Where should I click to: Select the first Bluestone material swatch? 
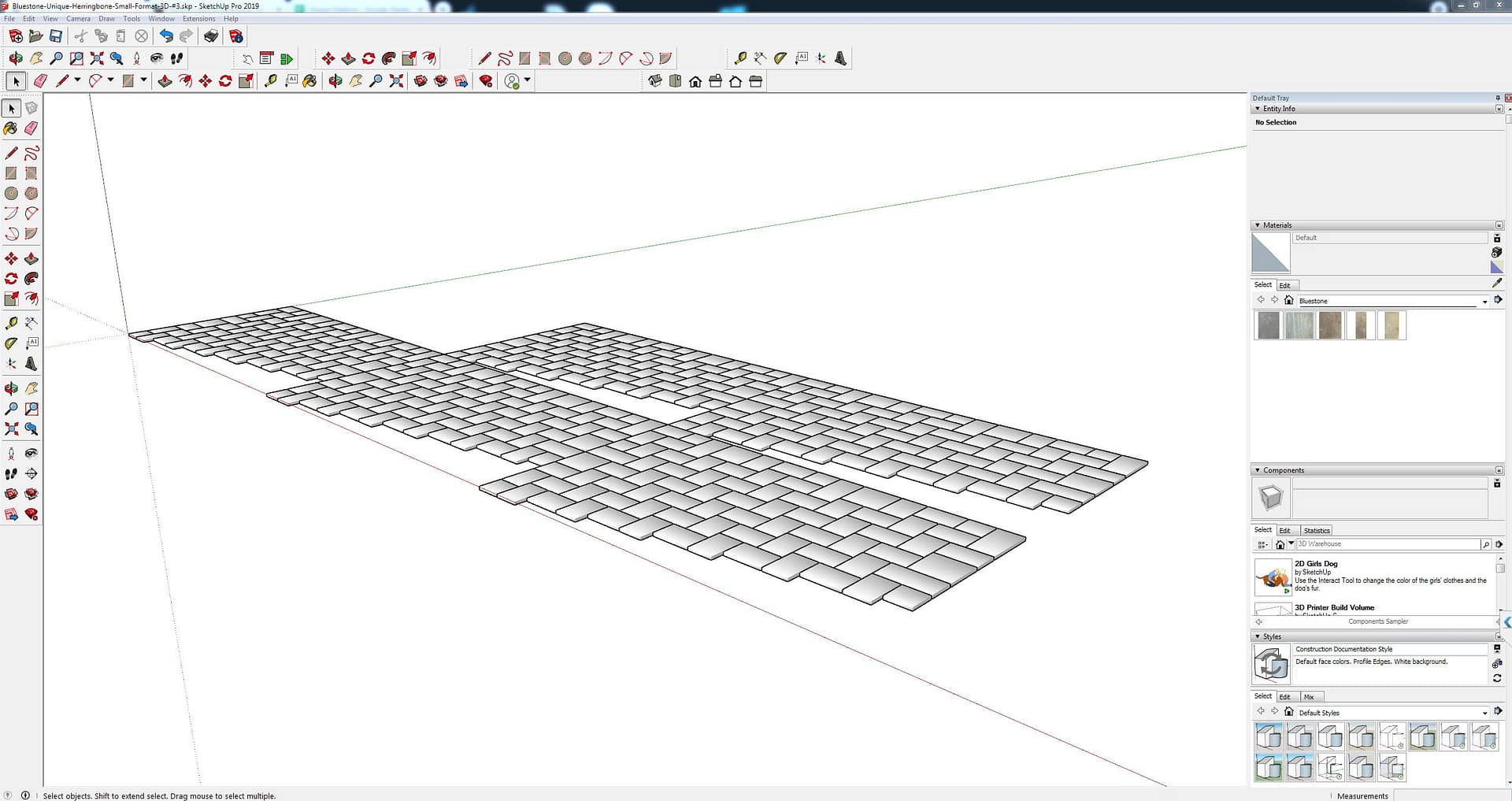(x=1268, y=325)
